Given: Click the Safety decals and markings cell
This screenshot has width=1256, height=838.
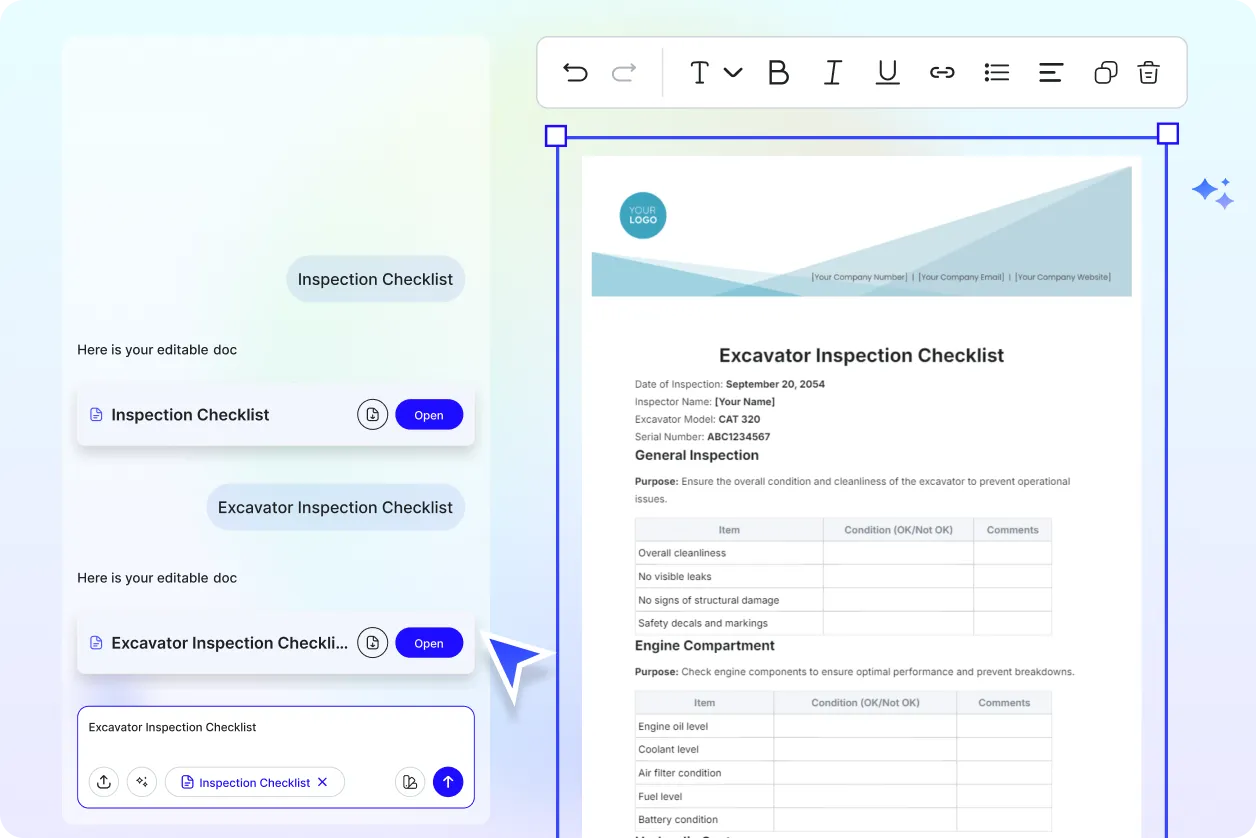Looking at the screenshot, I should [x=729, y=624].
